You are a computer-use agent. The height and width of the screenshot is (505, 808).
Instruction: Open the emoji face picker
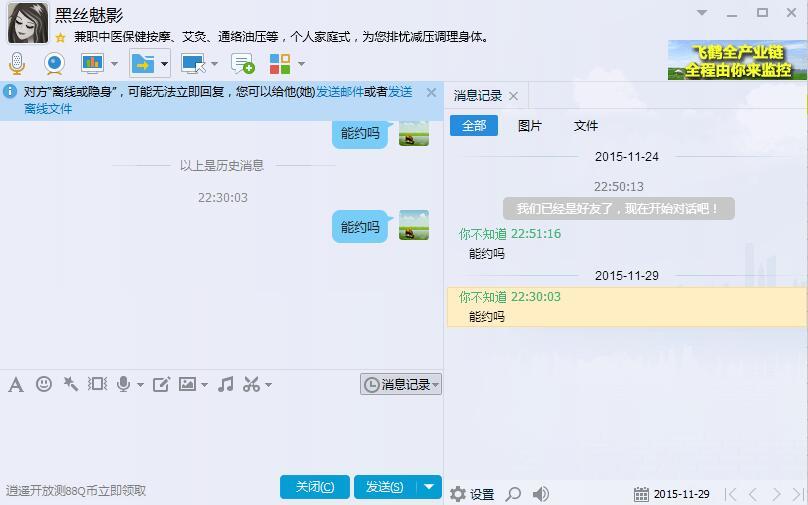[x=44, y=384]
